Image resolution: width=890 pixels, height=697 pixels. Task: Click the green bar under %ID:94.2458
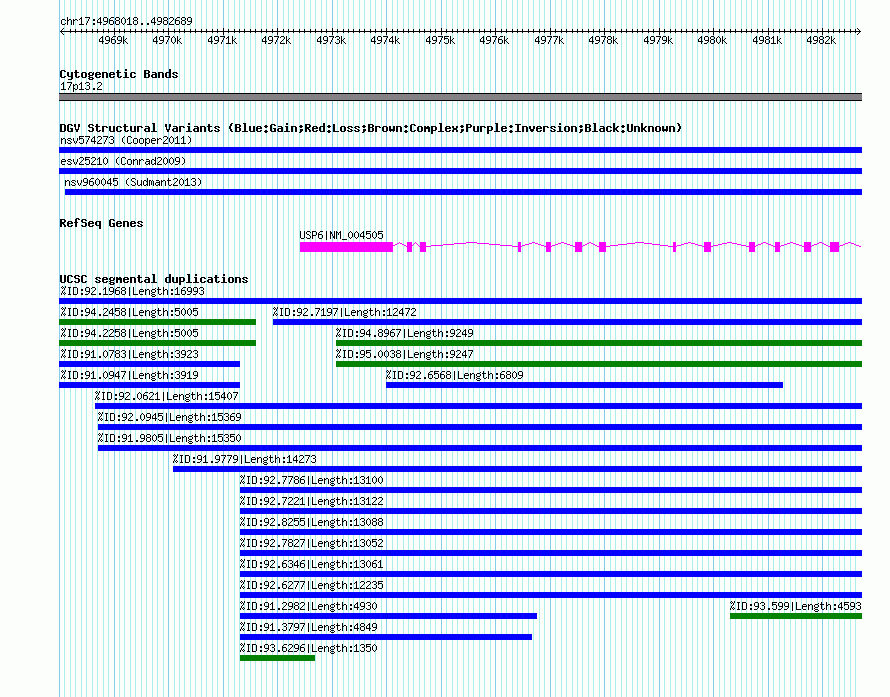tap(157, 322)
